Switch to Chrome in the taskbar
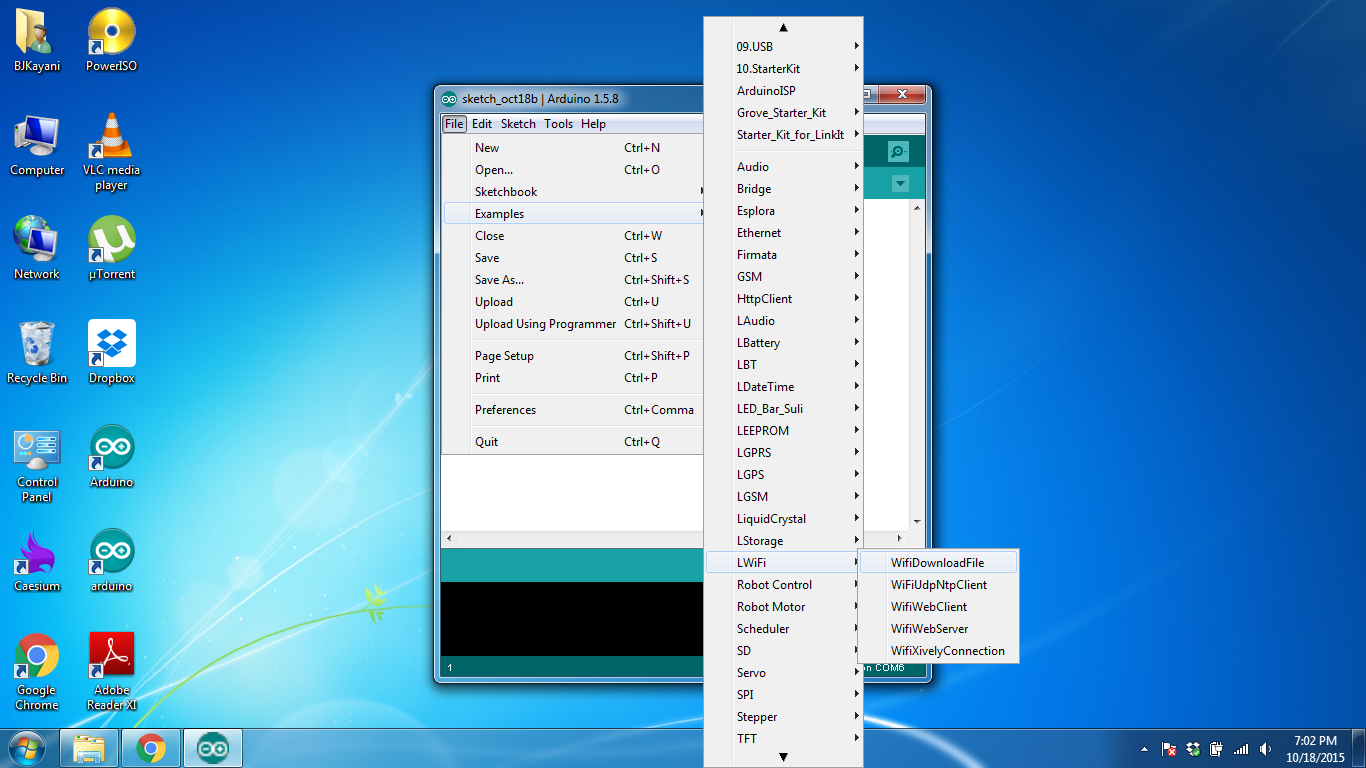1366x768 pixels. (151, 748)
